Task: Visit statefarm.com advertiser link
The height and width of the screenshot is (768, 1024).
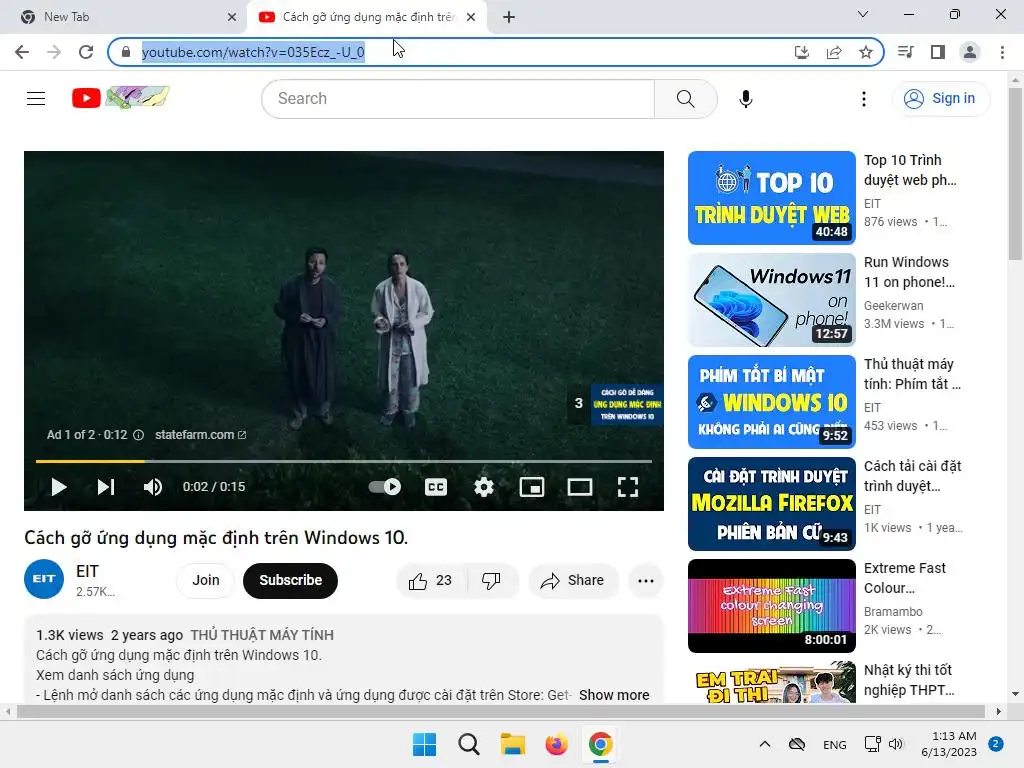Action: [200, 435]
